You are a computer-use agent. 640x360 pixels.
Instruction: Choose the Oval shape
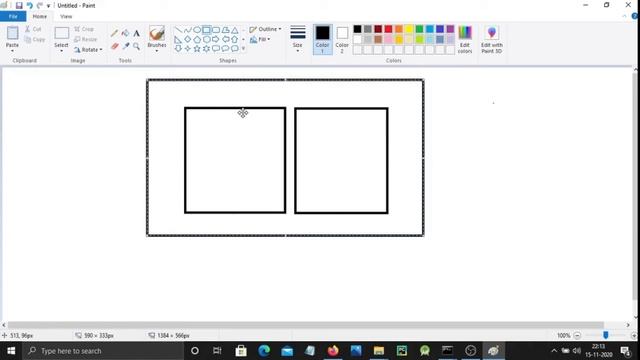point(197,30)
